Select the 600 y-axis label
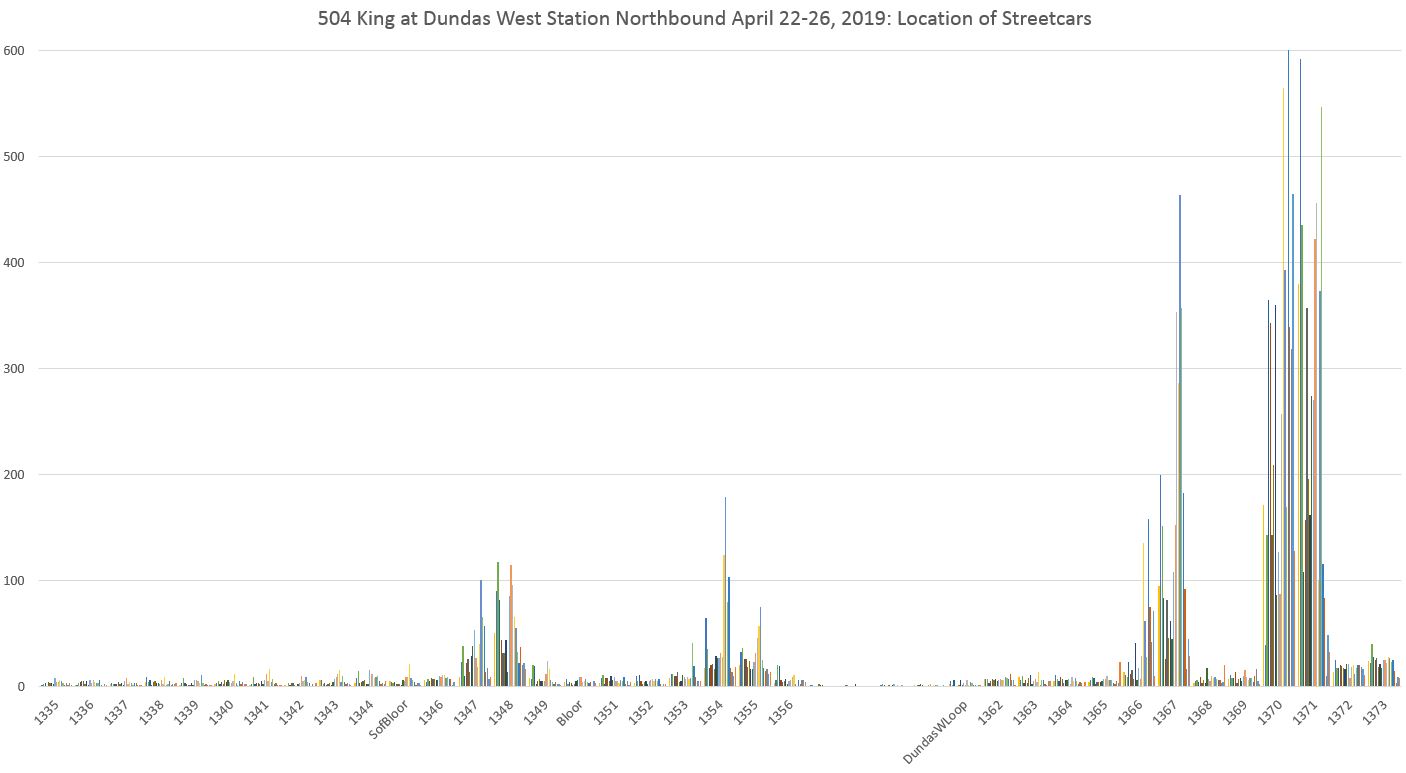 pos(14,51)
